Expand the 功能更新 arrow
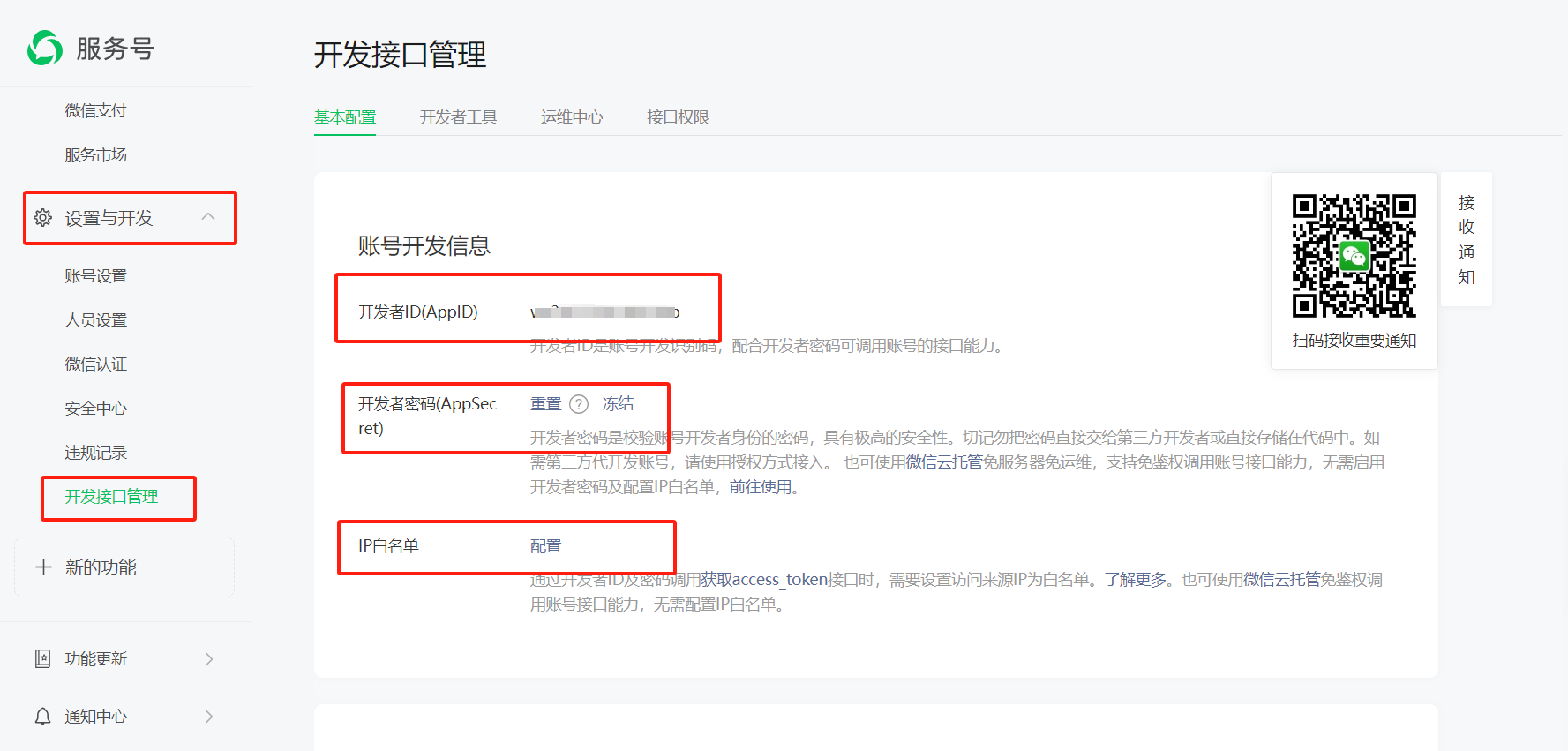The height and width of the screenshot is (751, 1568). pyautogui.click(x=209, y=659)
